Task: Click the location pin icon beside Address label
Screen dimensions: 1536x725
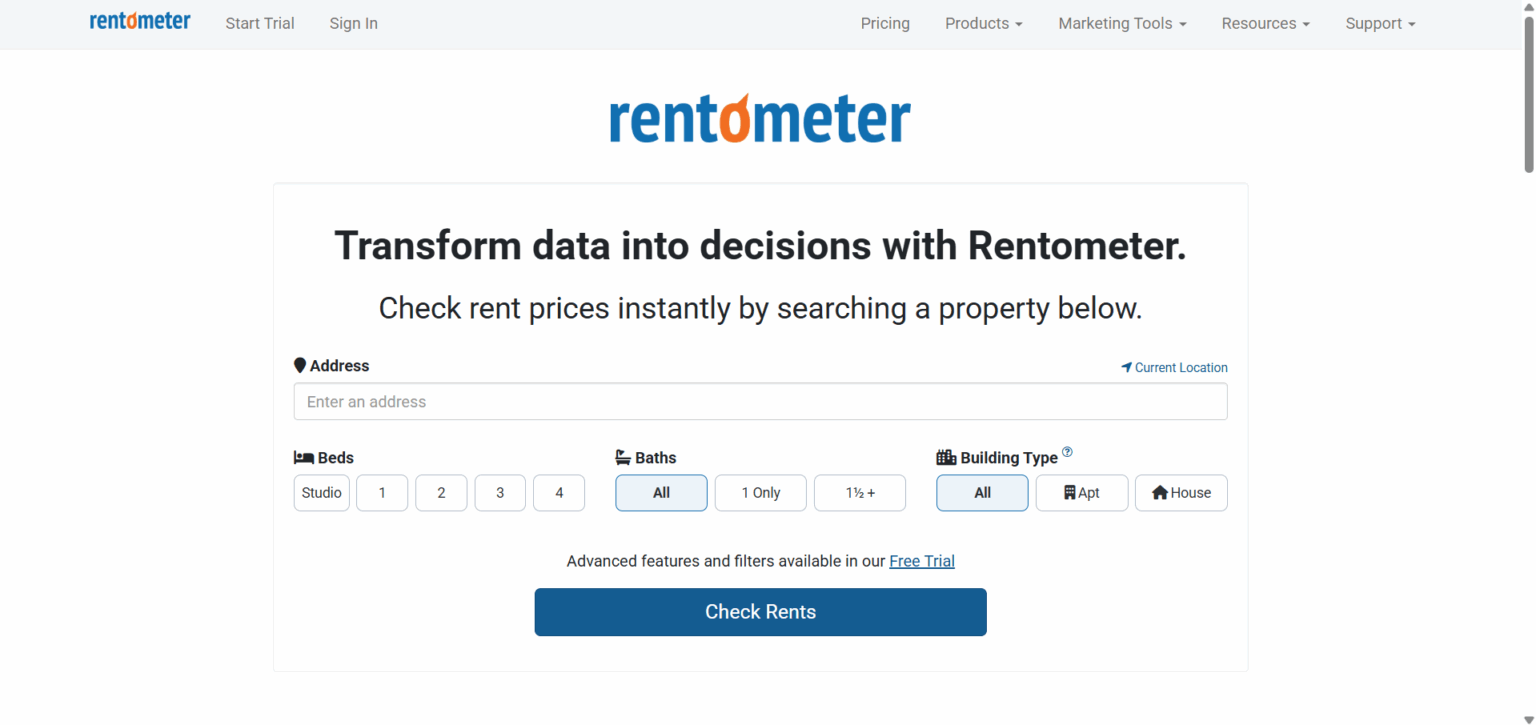Action: [300, 365]
